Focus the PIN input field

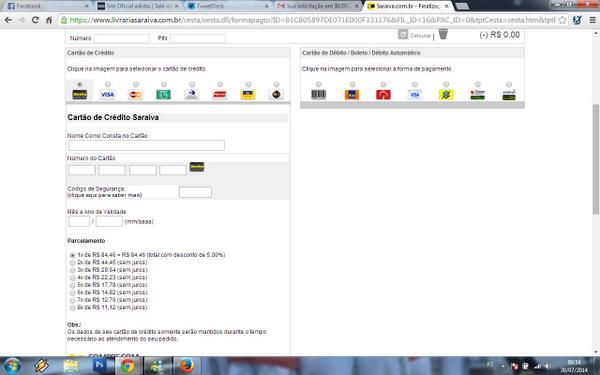coord(197,38)
